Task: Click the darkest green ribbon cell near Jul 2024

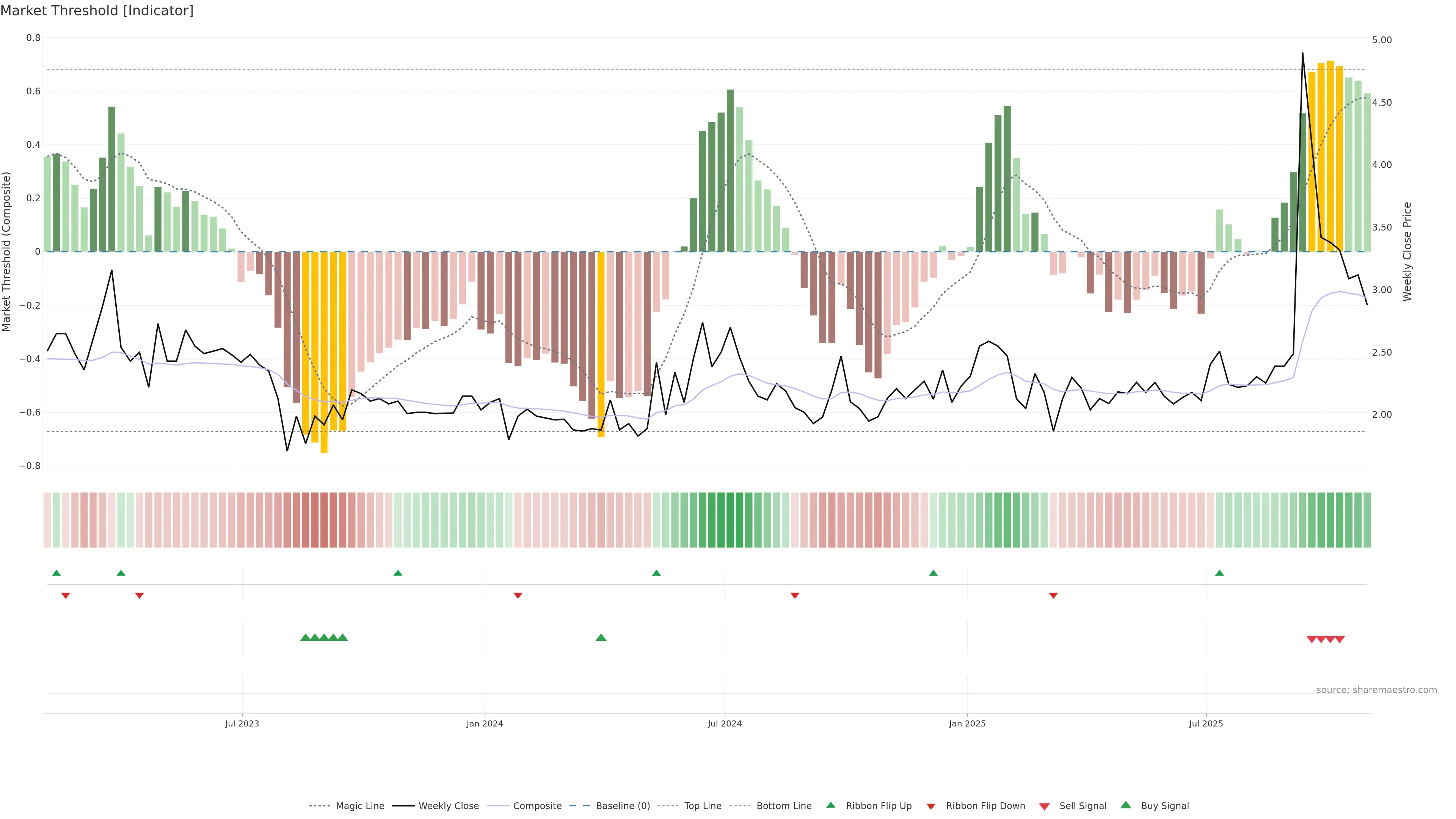Action: click(730, 520)
